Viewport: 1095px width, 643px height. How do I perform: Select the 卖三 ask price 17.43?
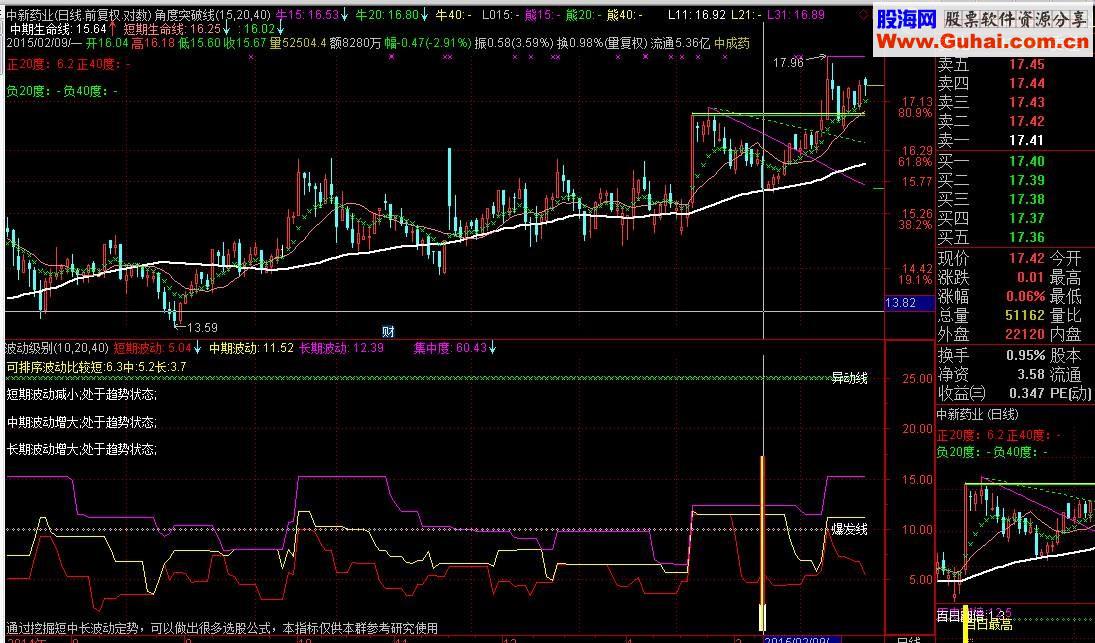[1027, 103]
